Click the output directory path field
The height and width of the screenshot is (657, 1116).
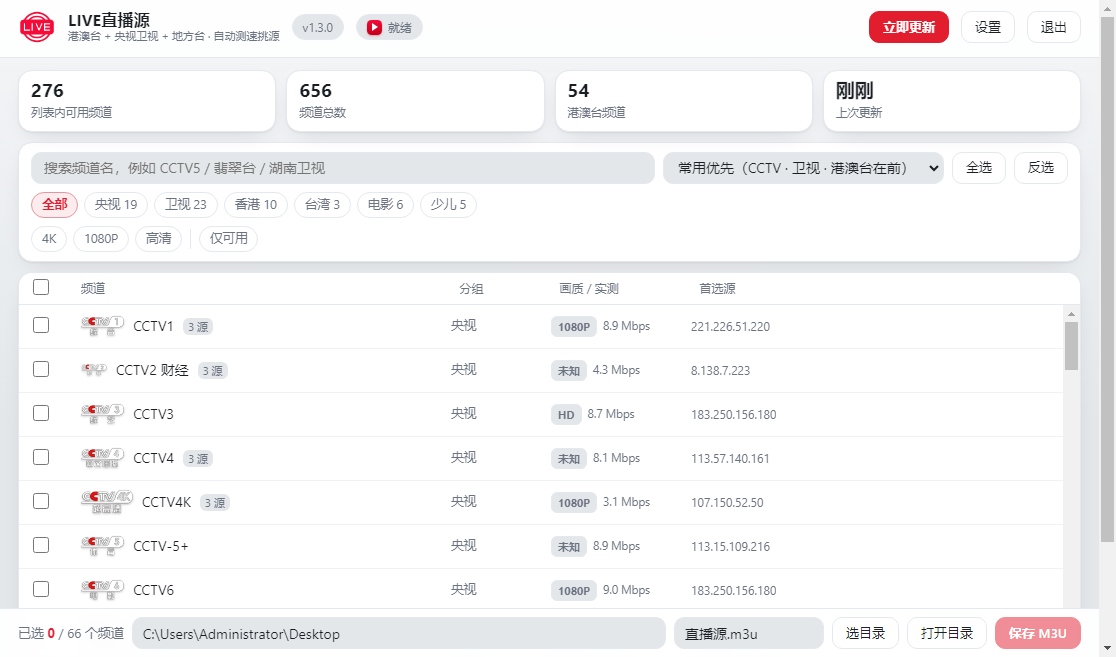tap(399, 634)
